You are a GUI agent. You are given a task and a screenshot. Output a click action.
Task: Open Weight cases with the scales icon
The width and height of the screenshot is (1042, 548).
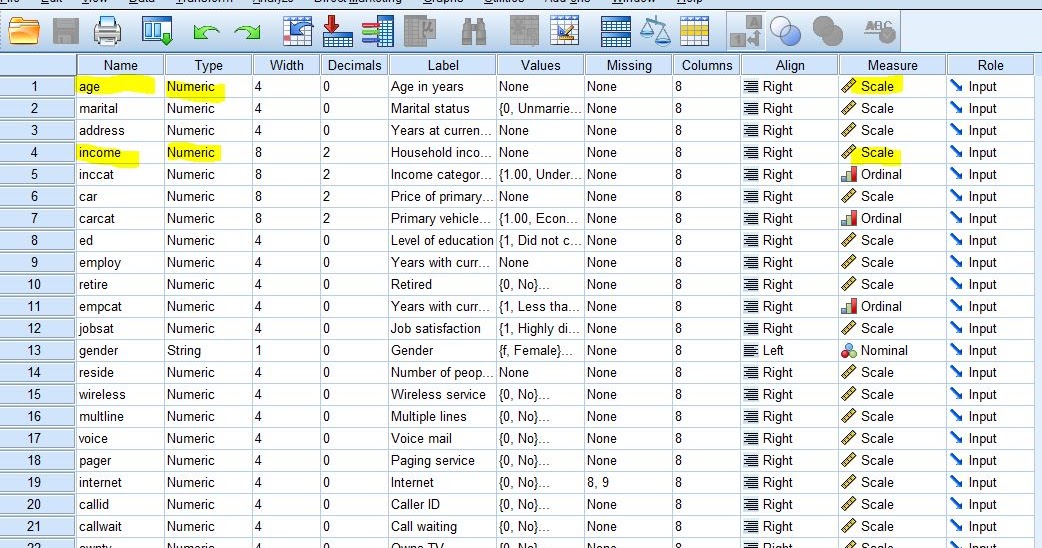[x=655, y=31]
